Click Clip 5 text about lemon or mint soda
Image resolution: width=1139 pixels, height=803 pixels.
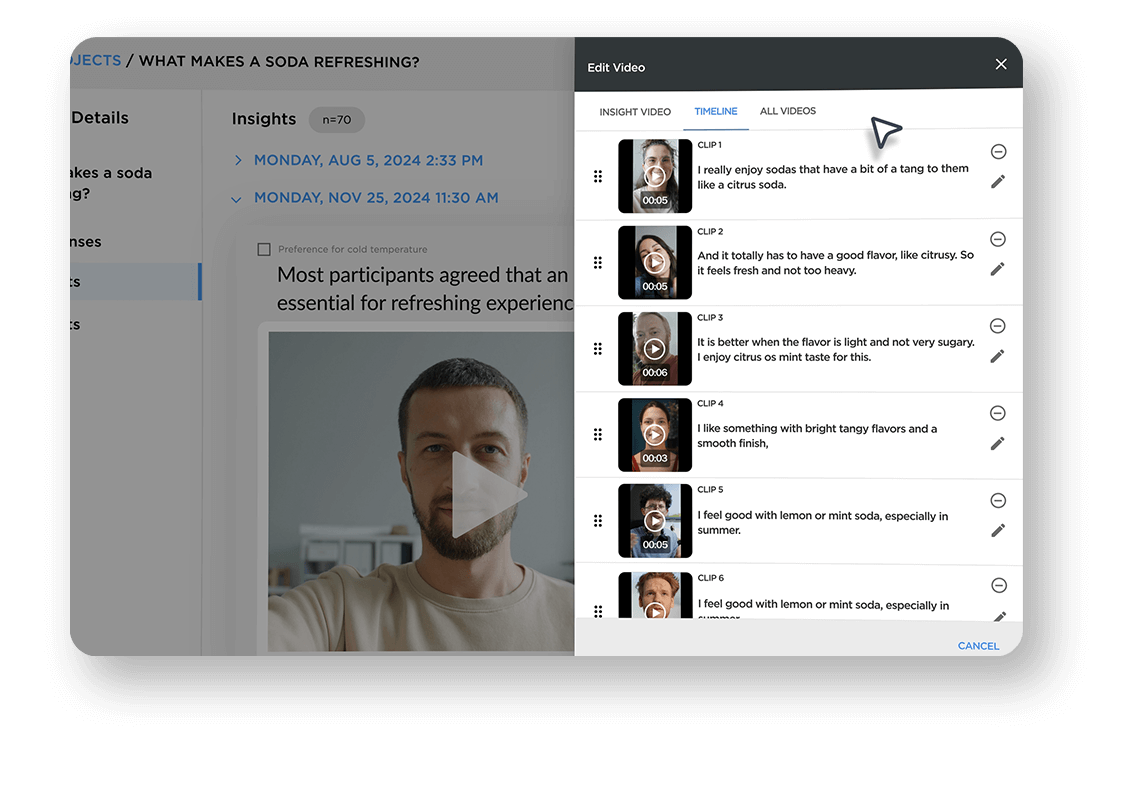[x=823, y=522]
